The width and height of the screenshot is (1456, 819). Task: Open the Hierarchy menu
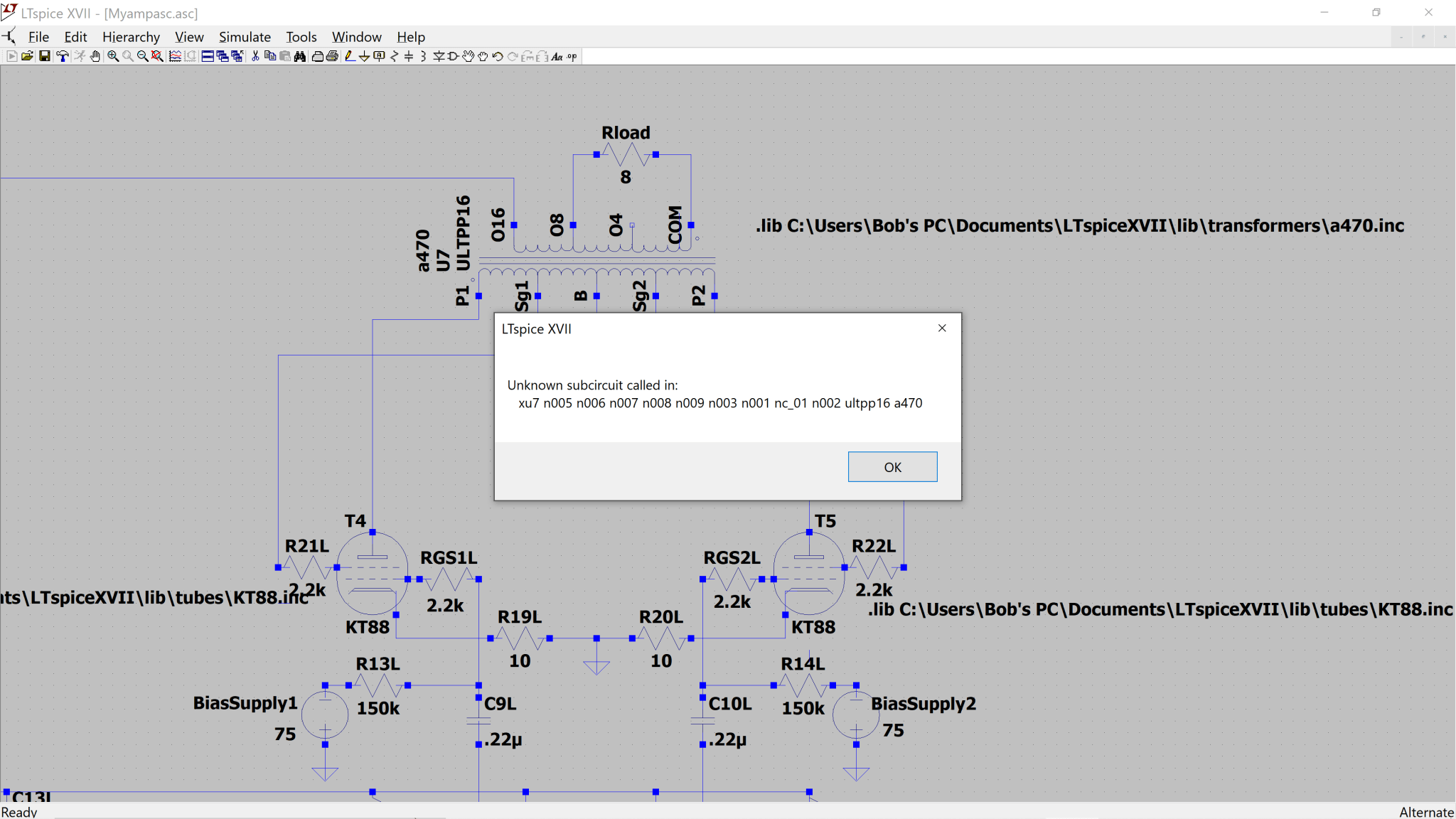point(131,37)
